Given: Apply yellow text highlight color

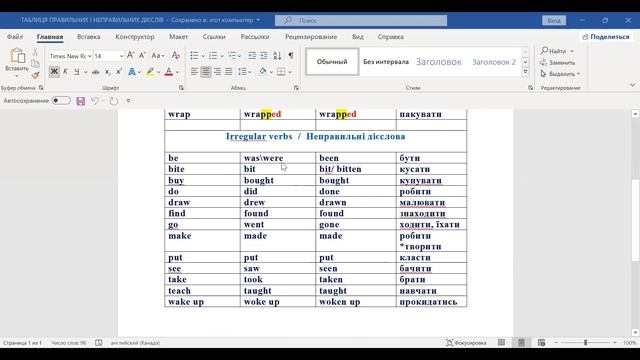Looking at the screenshot, I should 150,72.
